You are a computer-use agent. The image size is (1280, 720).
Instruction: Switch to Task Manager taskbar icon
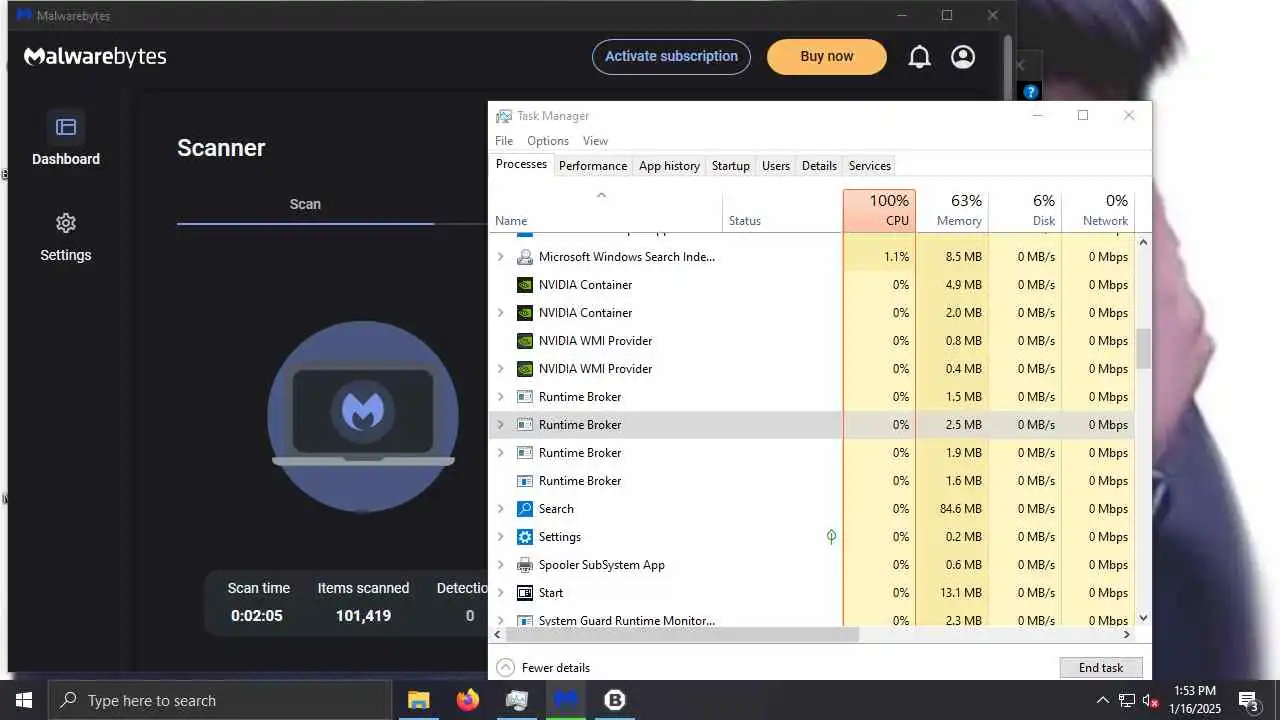pos(517,700)
